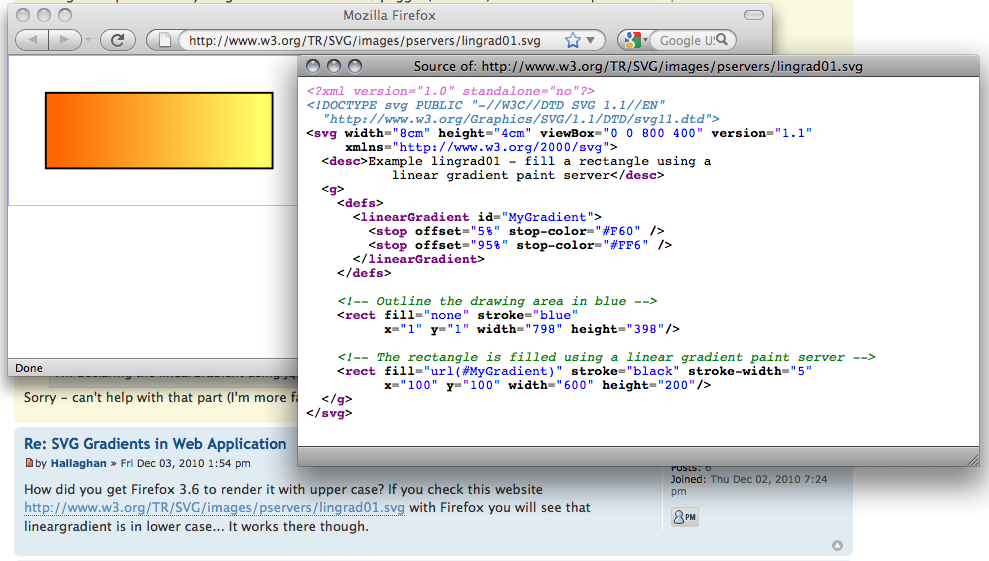Screen dimensions: 989x561
Task: Open the Hallaghan author link
Action: point(78,463)
